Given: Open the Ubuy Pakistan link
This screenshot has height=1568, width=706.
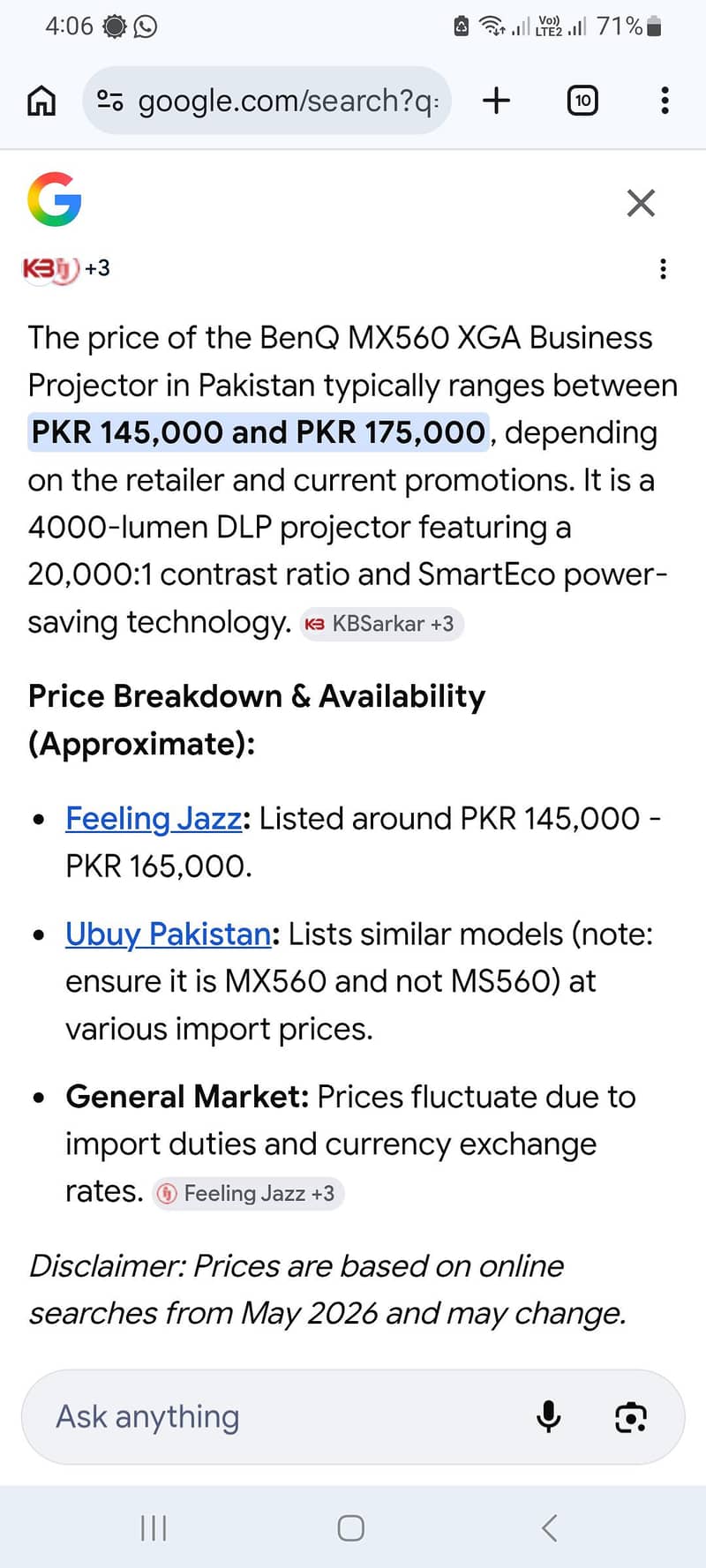Looking at the screenshot, I should [169, 934].
